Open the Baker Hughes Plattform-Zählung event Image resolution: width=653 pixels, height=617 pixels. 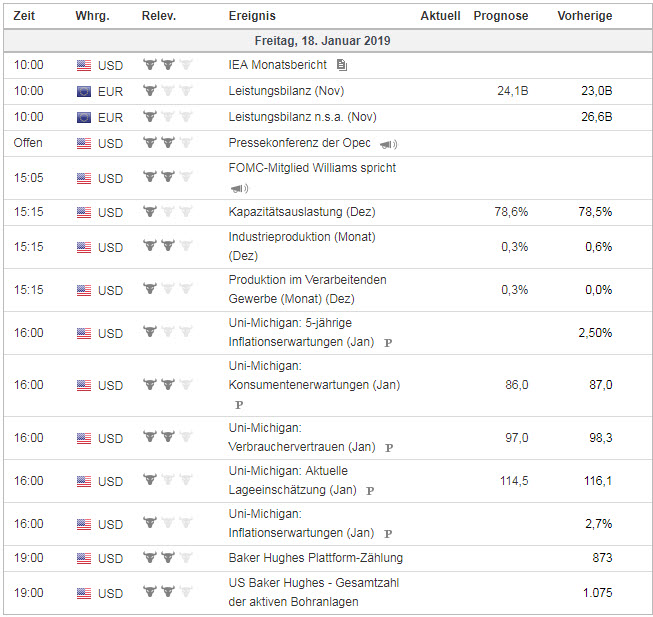coord(315,558)
